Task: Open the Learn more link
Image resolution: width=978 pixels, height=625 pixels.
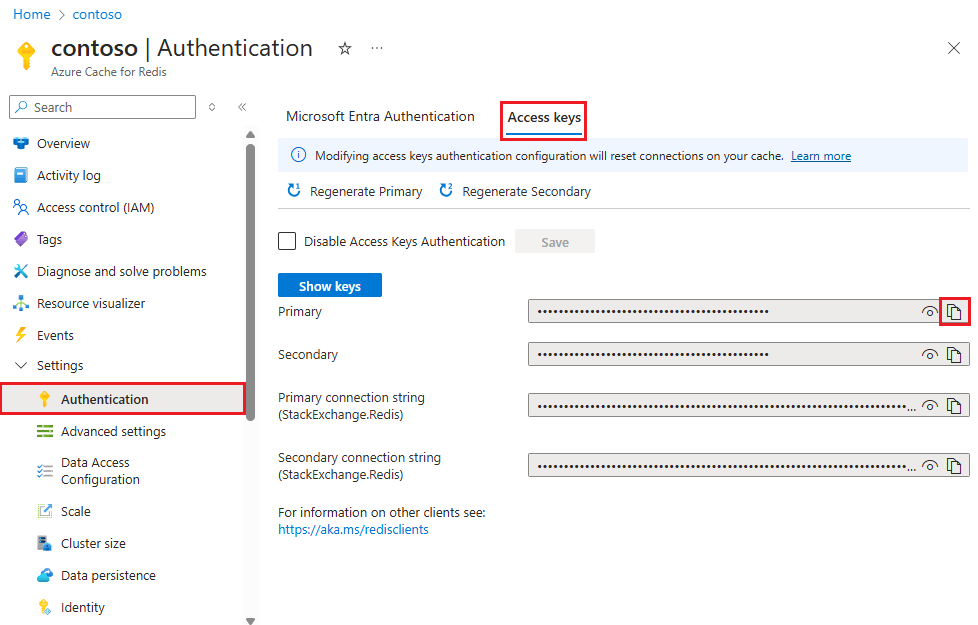Action: [x=820, y=155]
